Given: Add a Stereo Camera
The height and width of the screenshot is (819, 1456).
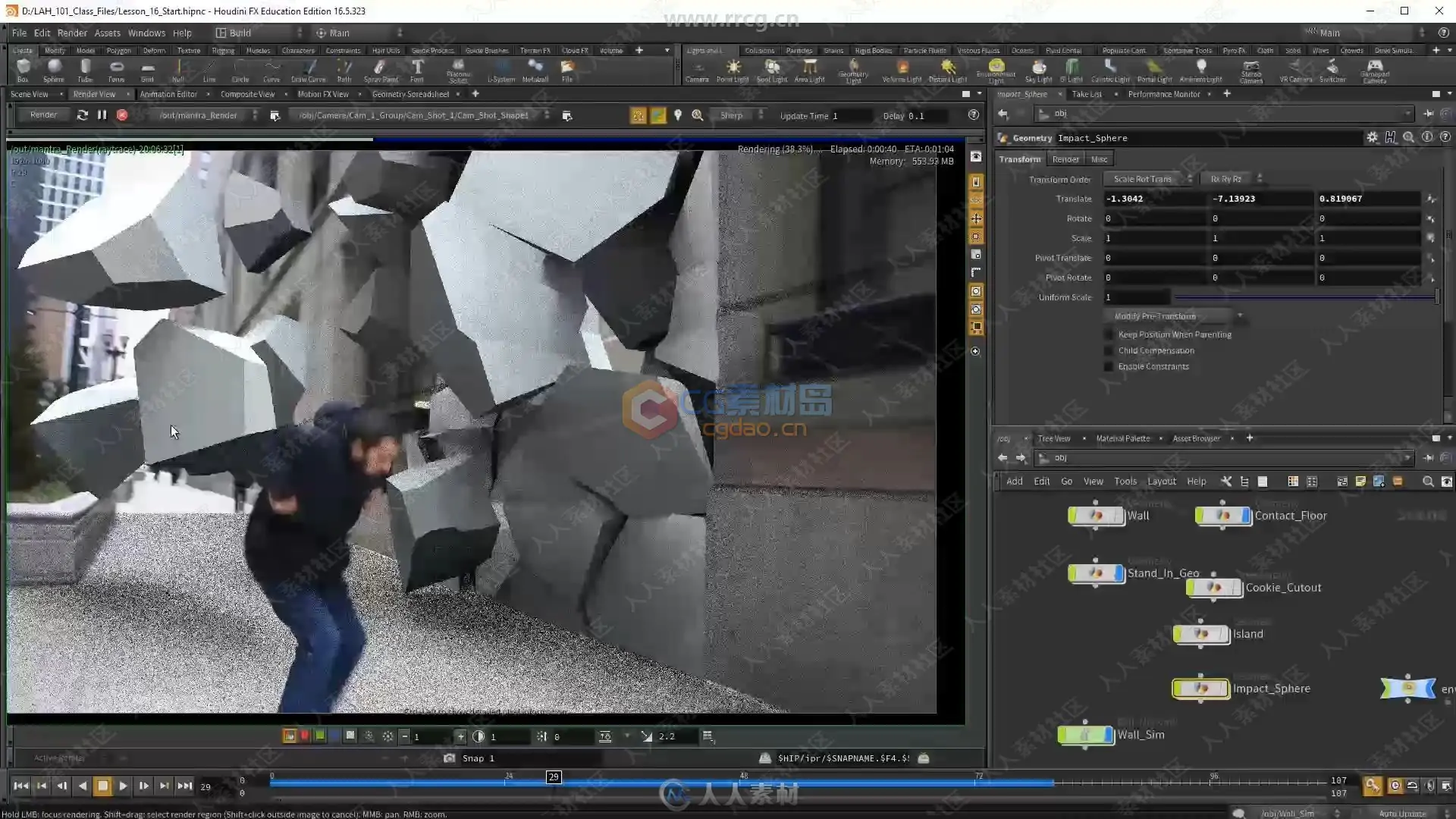Looking at the screenshot, I should pyautogui.click(x=1251, y=71).
